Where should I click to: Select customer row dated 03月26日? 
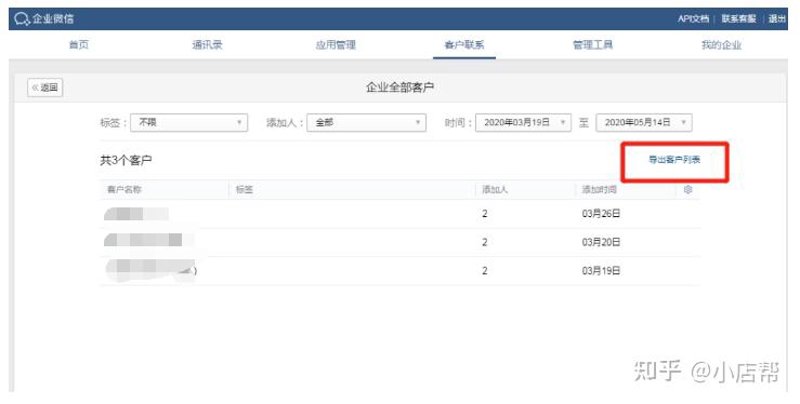pos(400,214)
